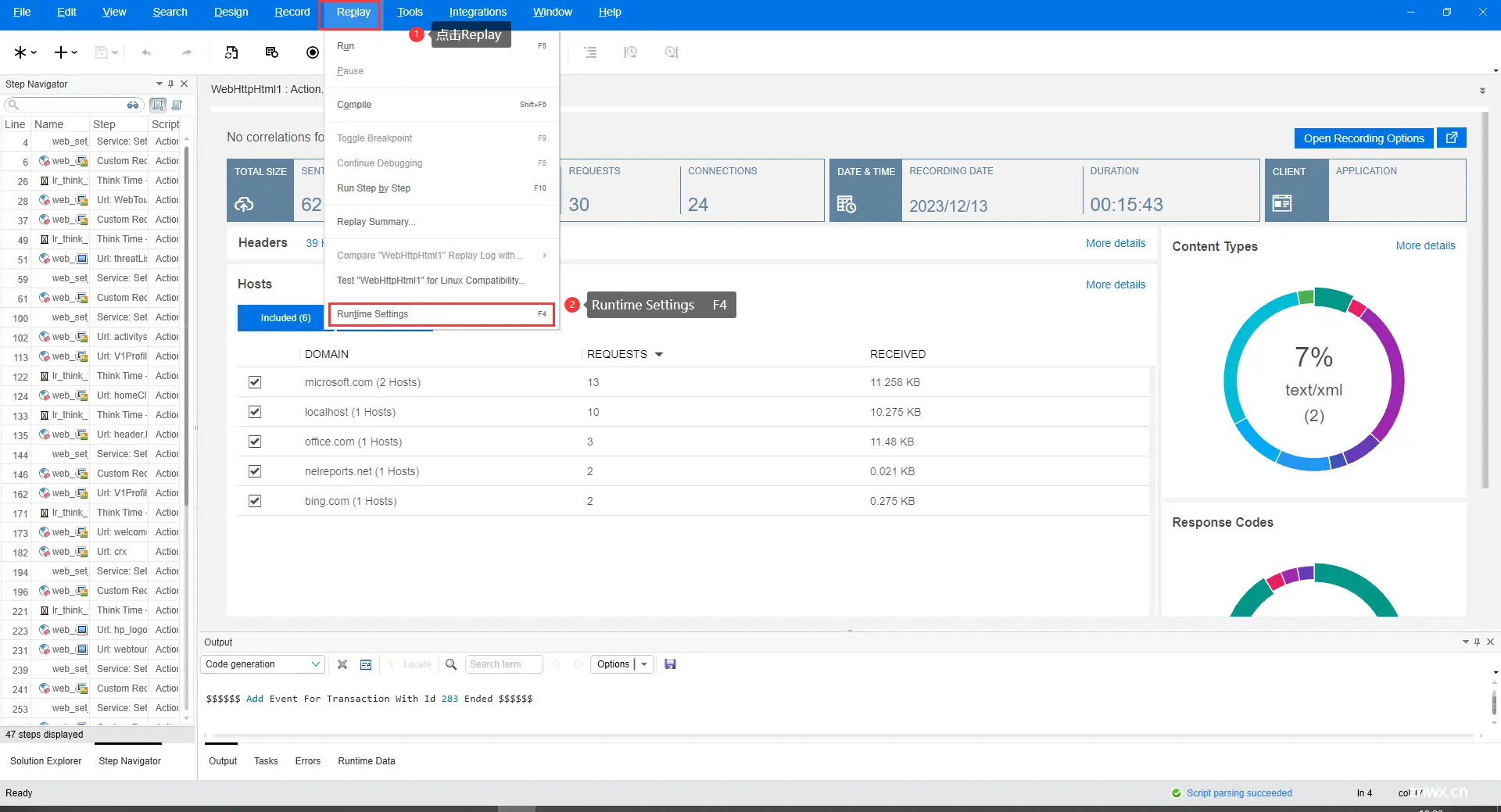Open the plus add dropdown arrow
Viewport: 1501px width, 812px height.
[x=74, y=52]
